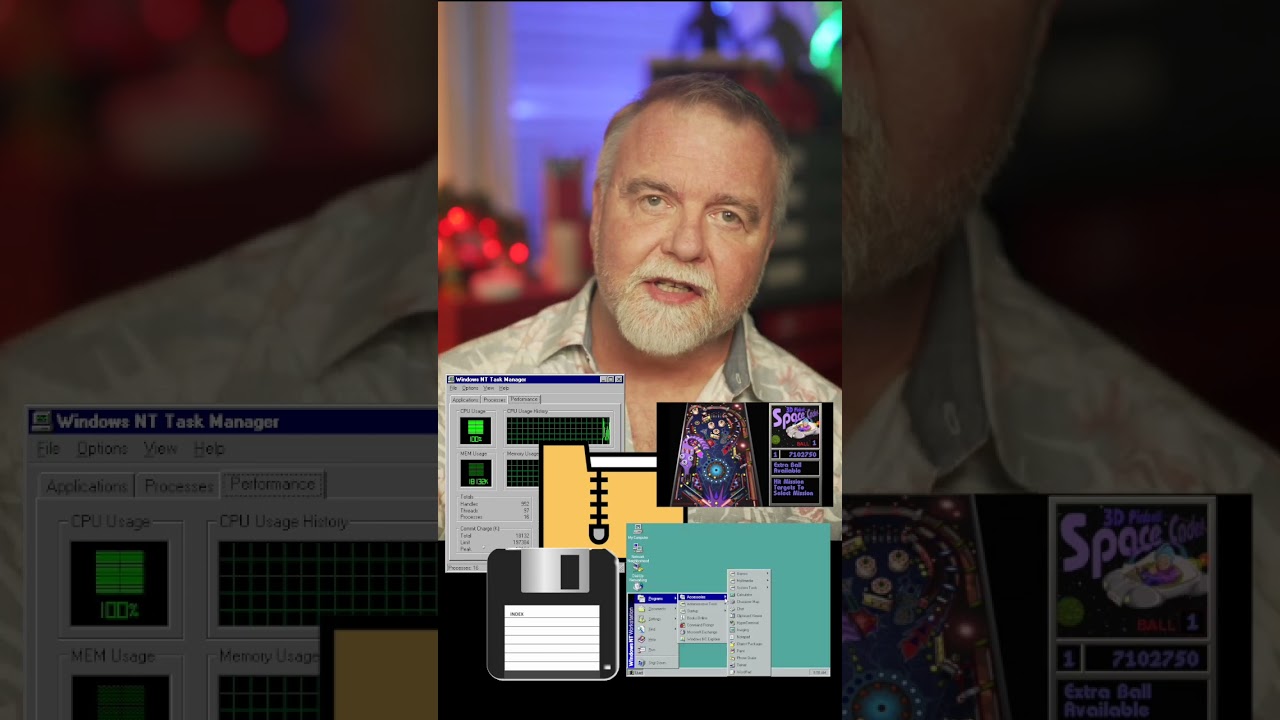Open Network Neighborhood desktop icon
Image resolution: width=1280 pixels, height=720 pixels.
[x=637, y=553]
